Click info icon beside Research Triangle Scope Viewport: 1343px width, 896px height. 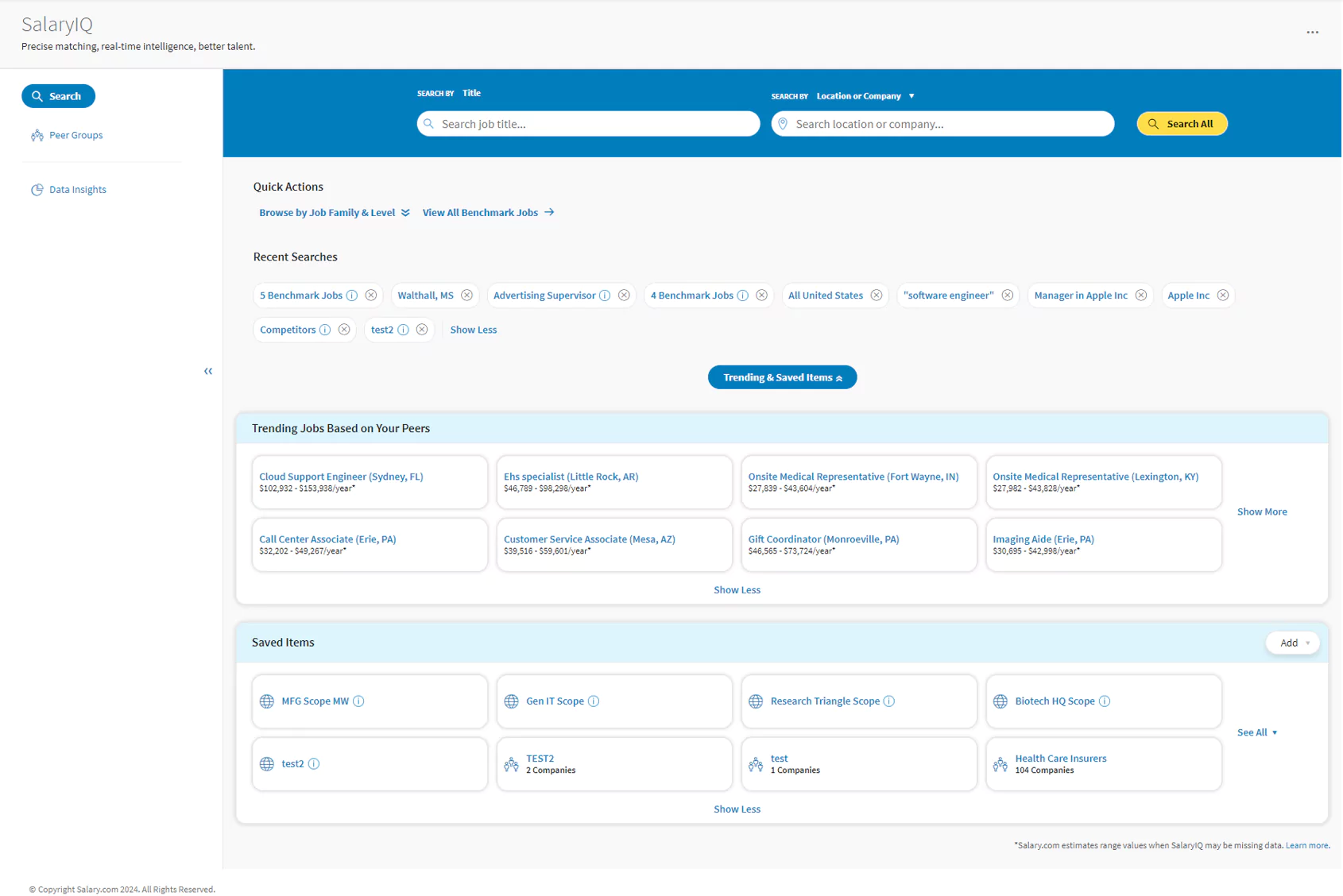tap(888, 701)
